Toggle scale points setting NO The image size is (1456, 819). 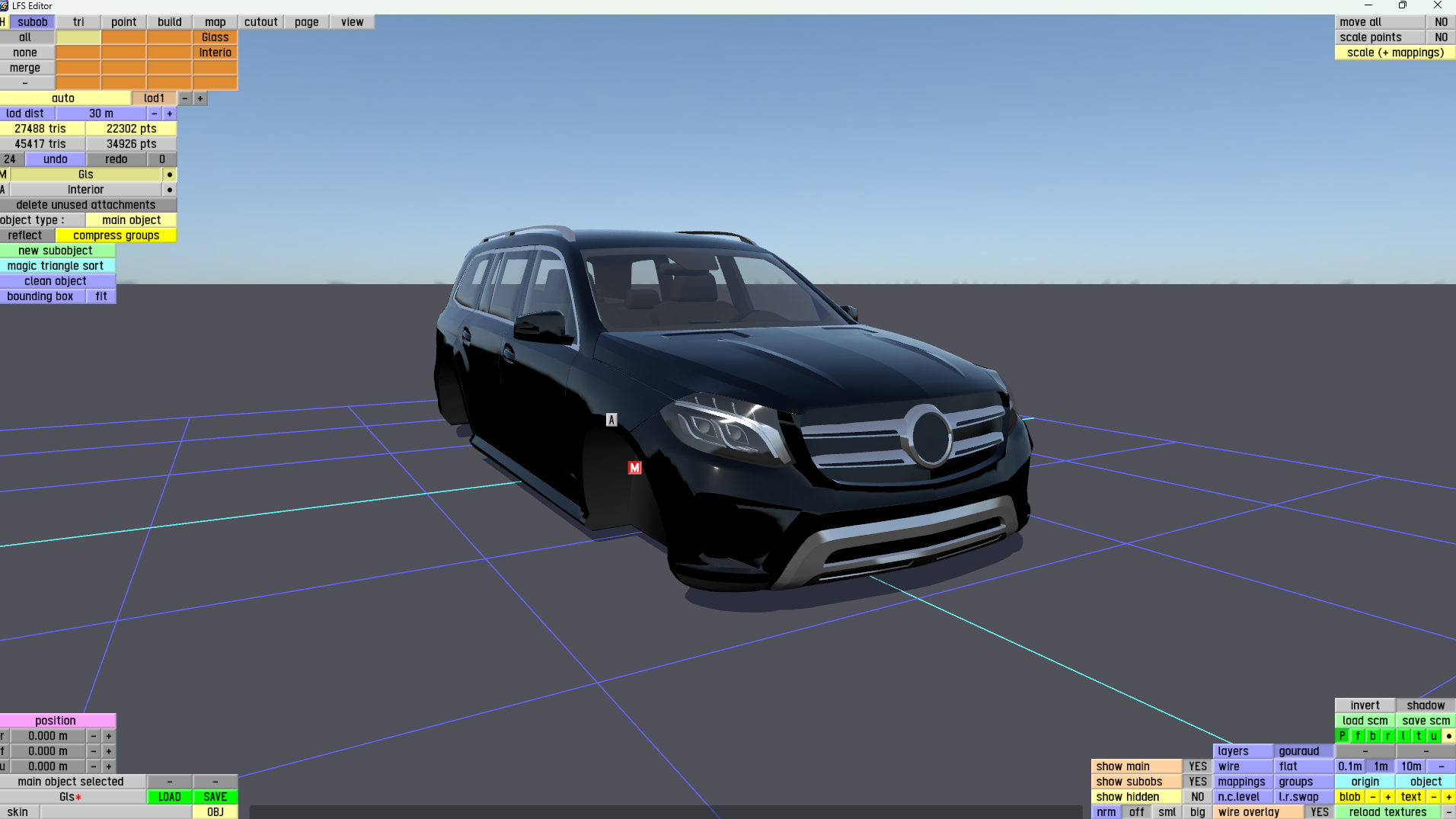point(1442,37)
